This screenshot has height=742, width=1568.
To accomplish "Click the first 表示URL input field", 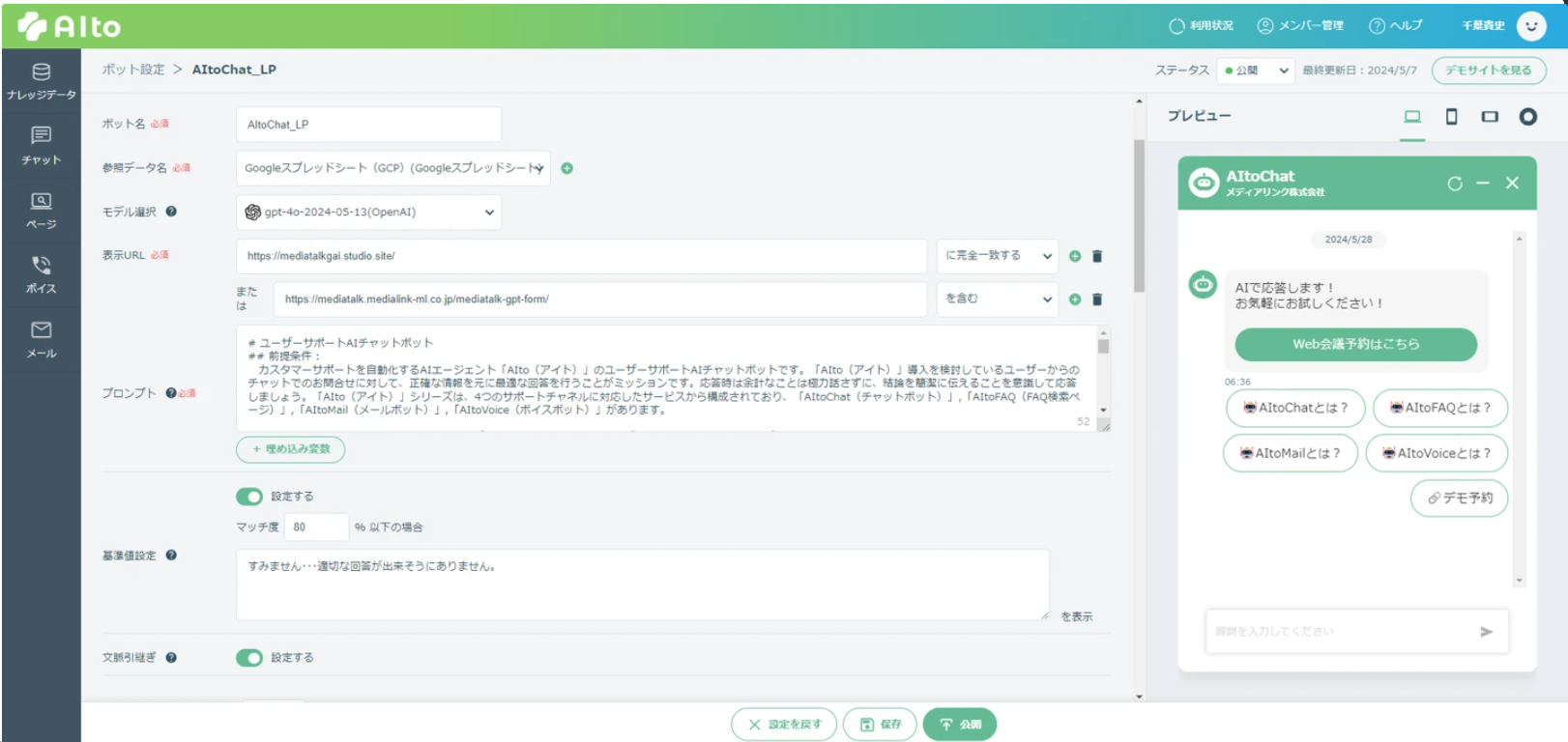I will [x=581, y=256].
